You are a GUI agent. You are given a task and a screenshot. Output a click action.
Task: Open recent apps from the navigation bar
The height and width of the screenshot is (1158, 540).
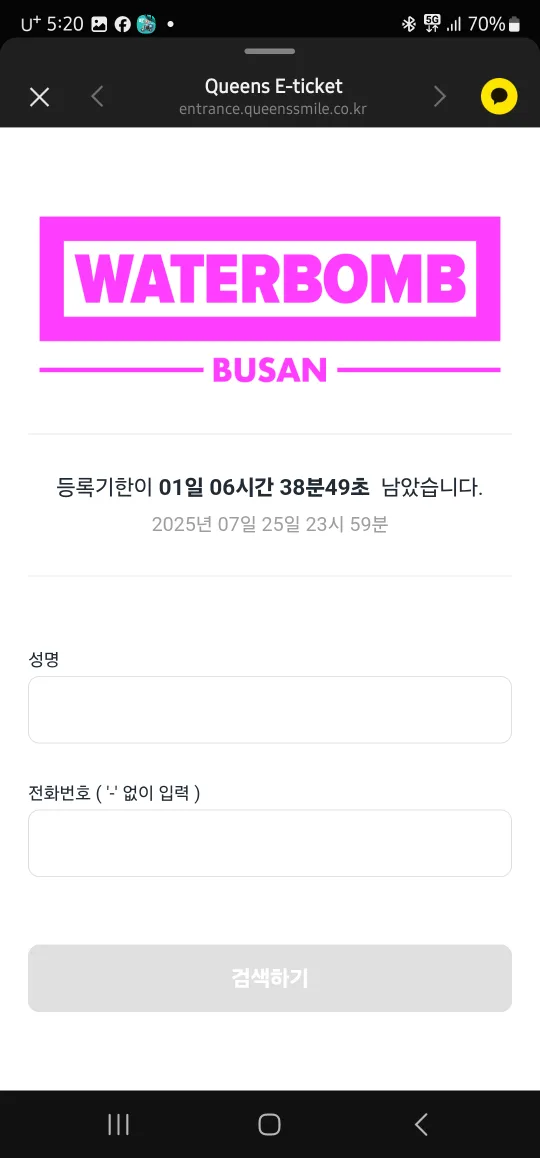[x=118, y=1124]
